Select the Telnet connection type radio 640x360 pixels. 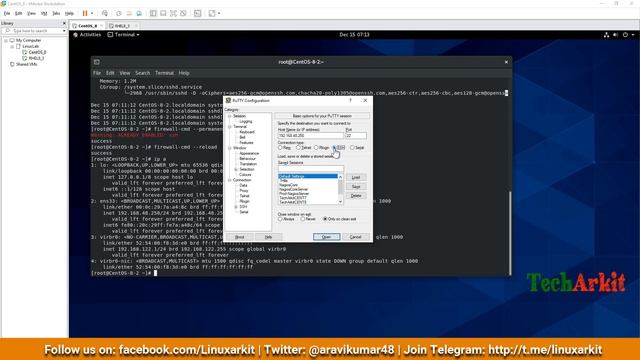(x=298, y=148)
